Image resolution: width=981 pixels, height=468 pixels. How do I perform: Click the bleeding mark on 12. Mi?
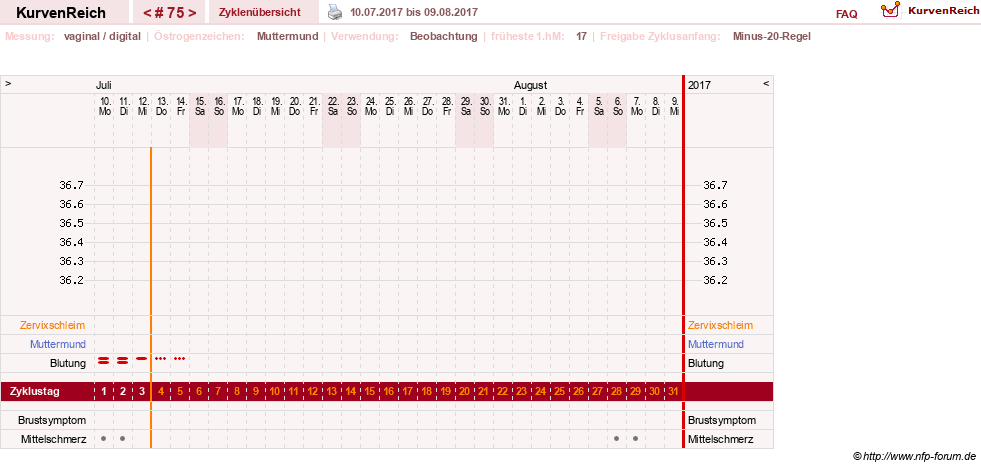(141, 359)
